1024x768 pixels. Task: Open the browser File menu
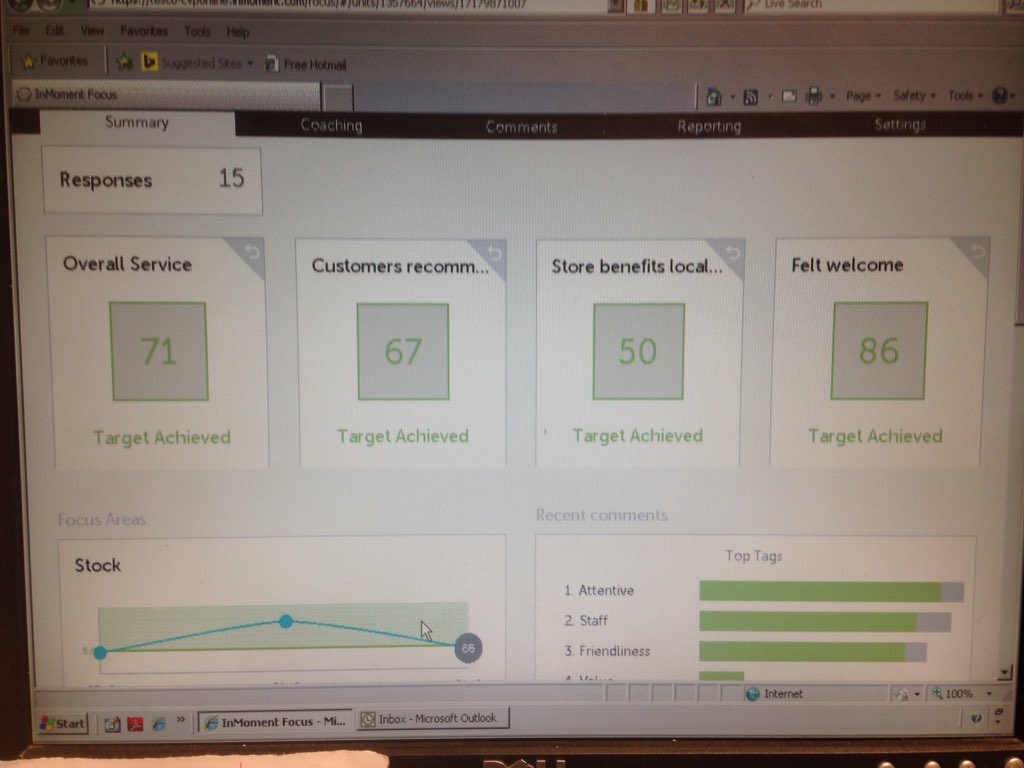(x=21, y=30)
